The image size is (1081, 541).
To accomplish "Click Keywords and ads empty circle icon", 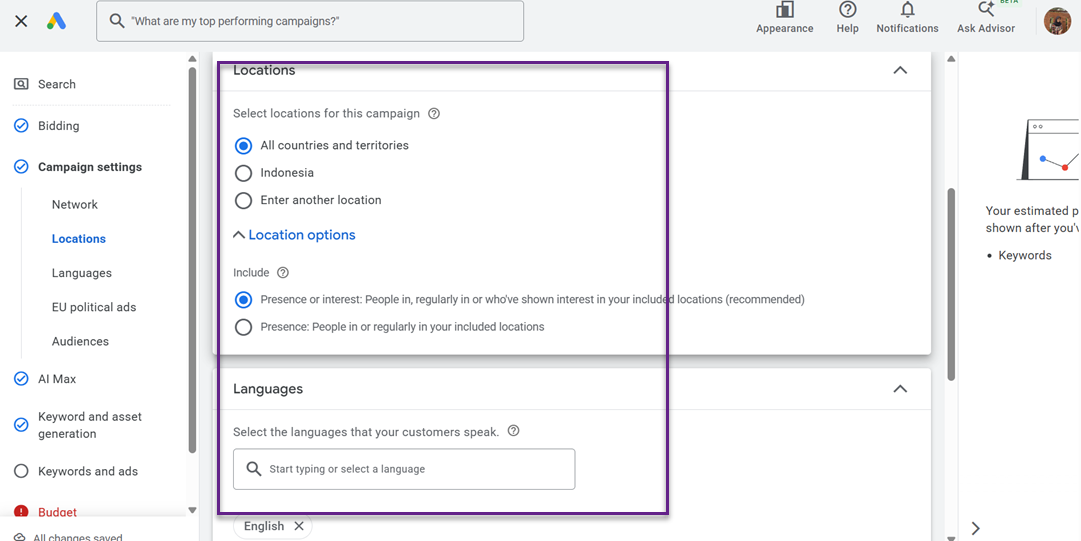I will (21, 471).
